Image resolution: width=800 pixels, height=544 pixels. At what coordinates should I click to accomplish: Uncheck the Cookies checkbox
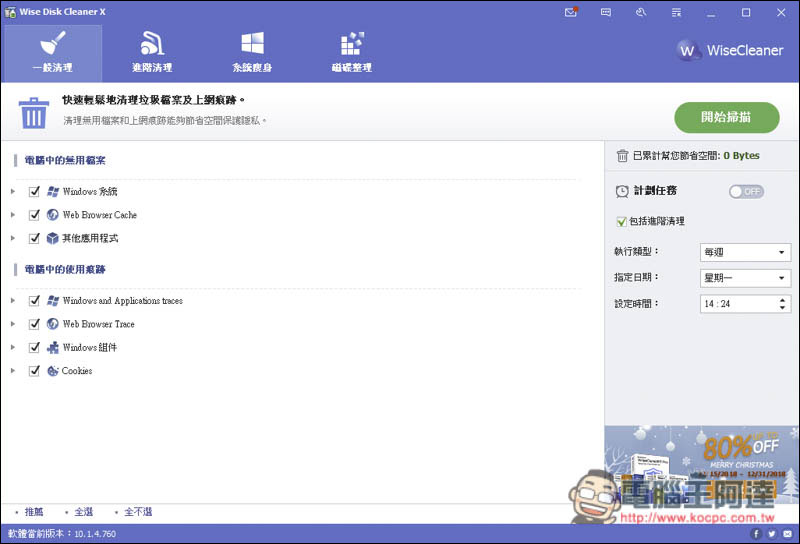[x=34, y=371]
